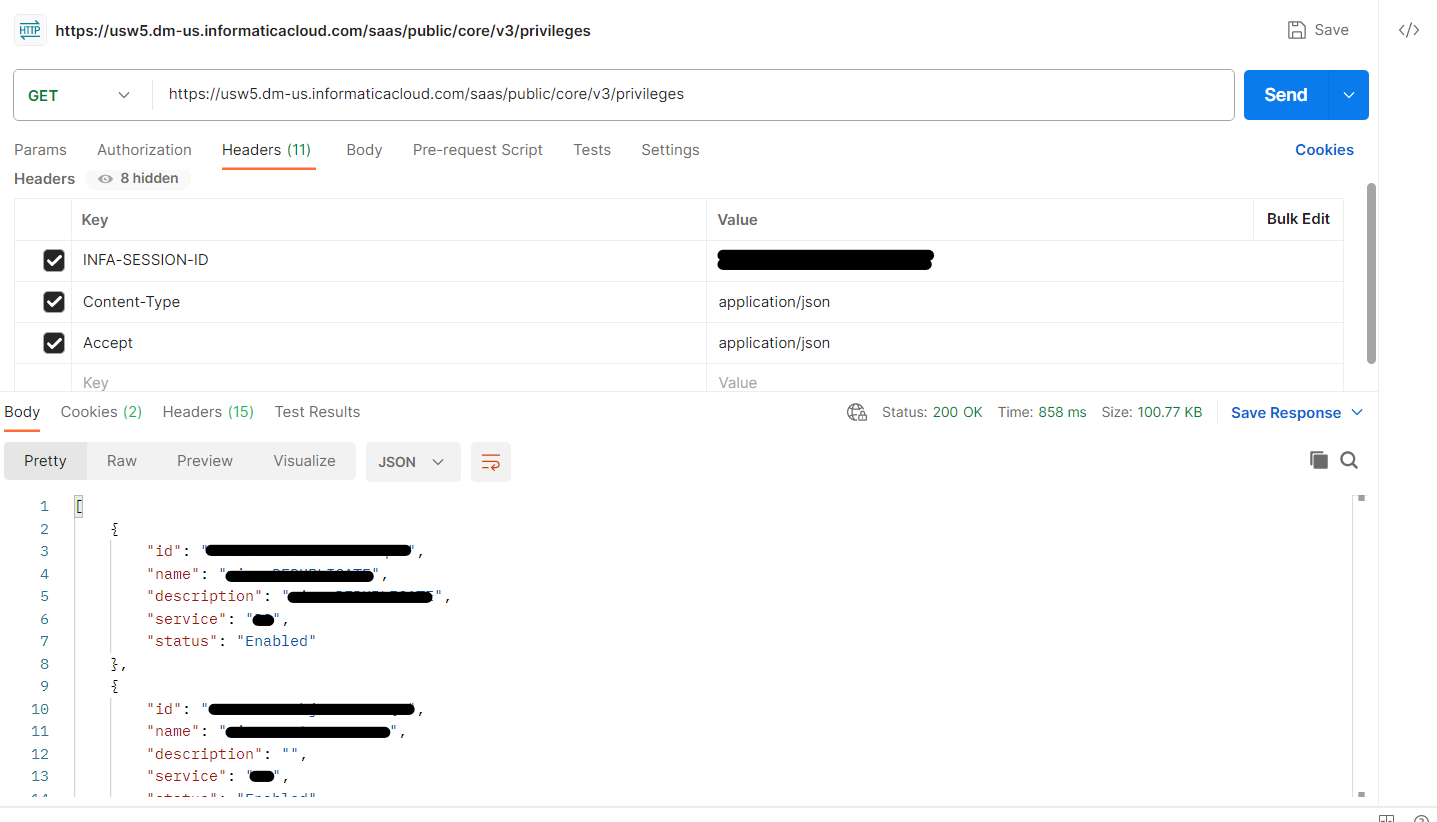Open the Settings tab
This screenshot has width=1437, height=822.
(670, 150)
